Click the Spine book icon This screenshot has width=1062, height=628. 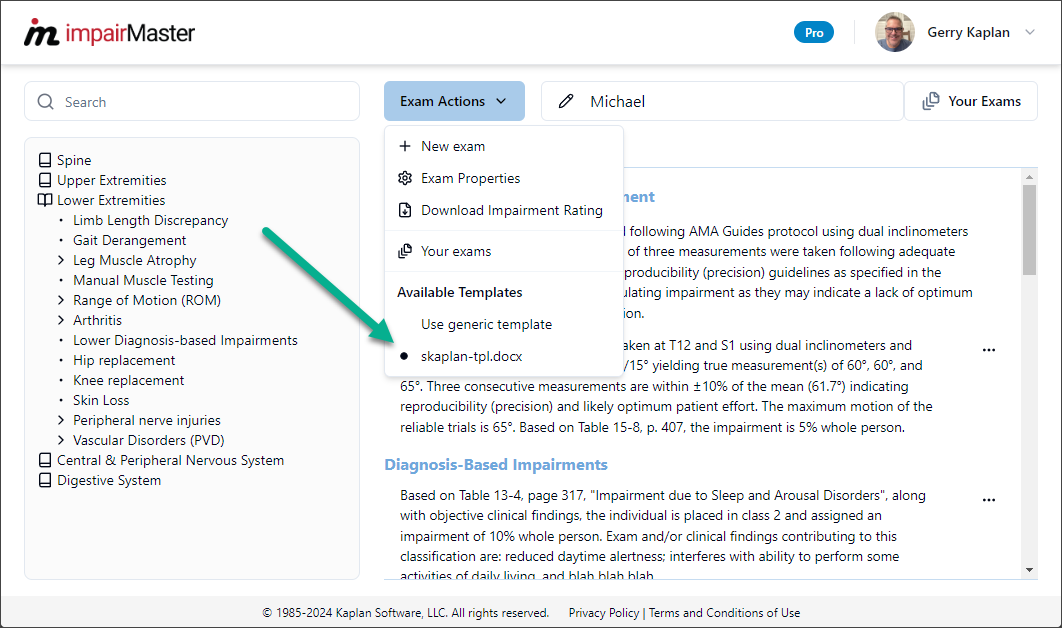[x=45, y=160]
